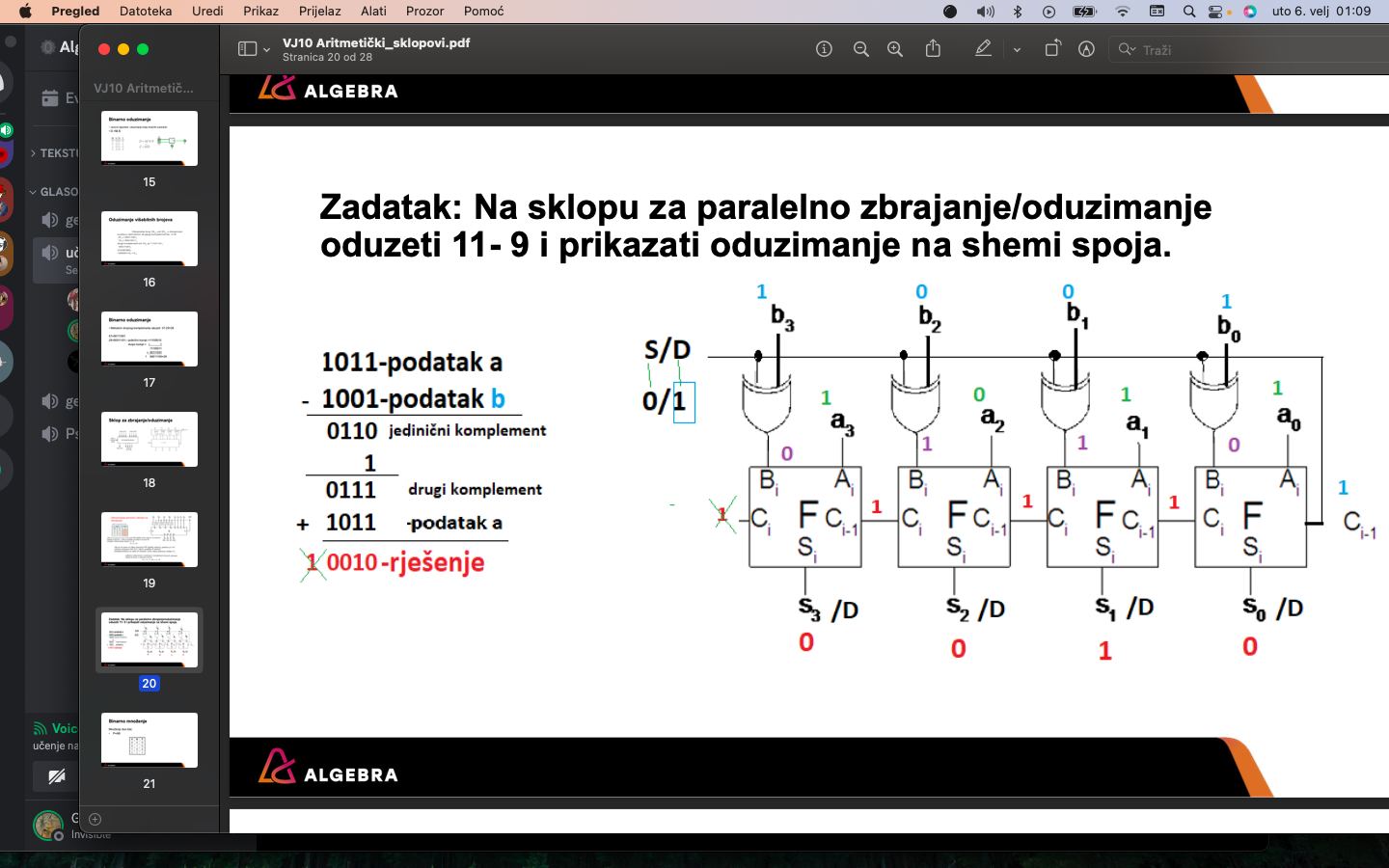The width and height of the screenshot is (1389, 868).
Task: Open the Prijelaz menu
Action: (x=320, y=12)
